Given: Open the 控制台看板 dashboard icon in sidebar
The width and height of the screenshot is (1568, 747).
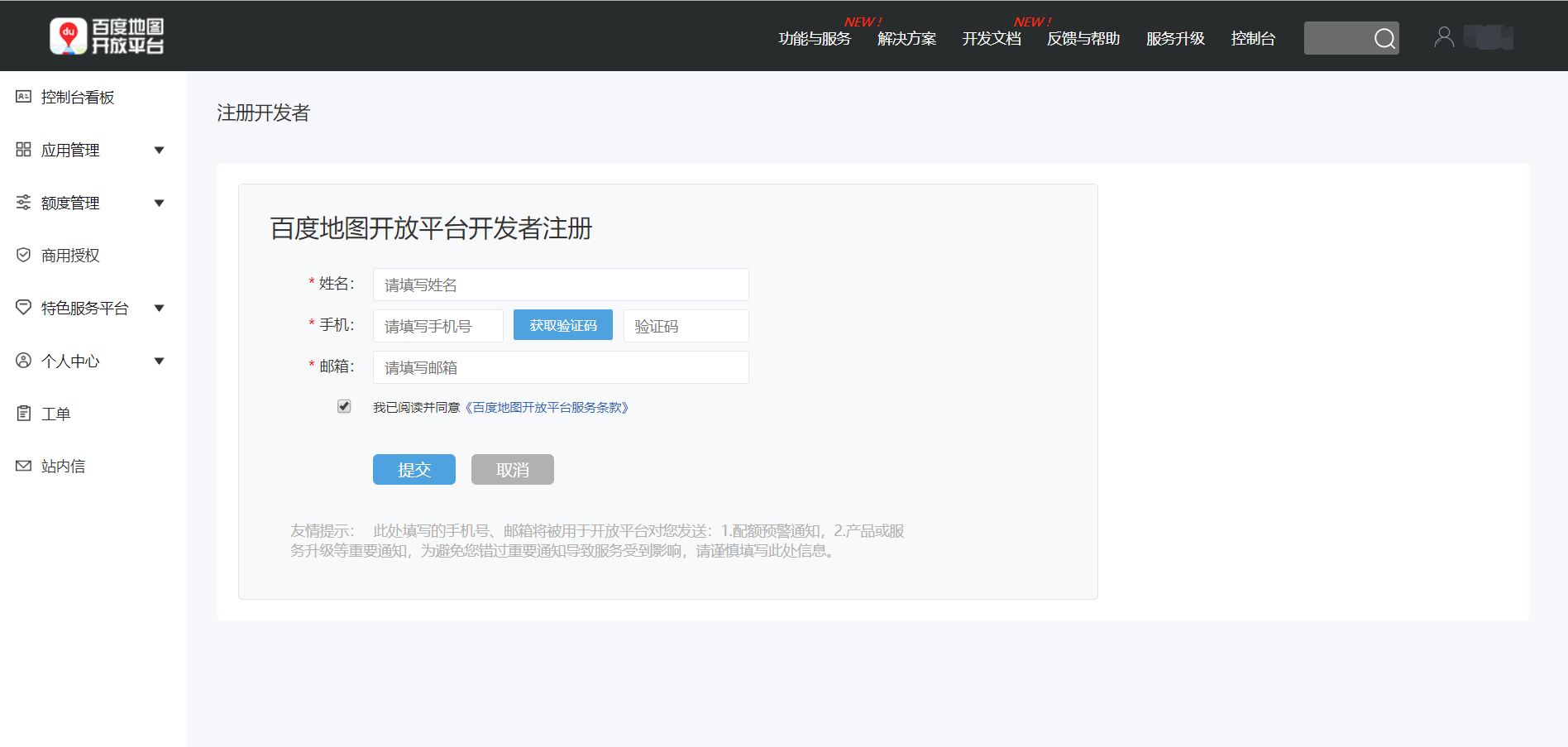Looking at the screenshot, I should 24,97.
